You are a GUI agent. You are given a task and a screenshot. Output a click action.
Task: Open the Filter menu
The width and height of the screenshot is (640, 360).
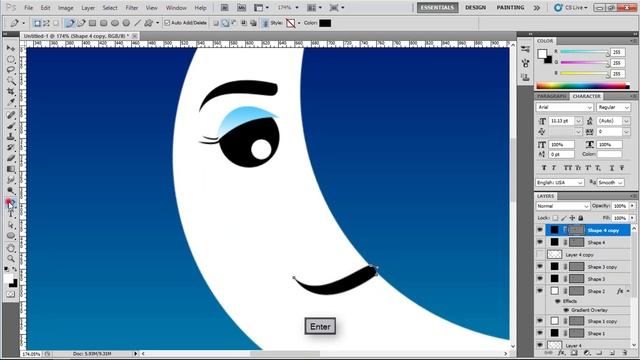click(x=131, y=8)
